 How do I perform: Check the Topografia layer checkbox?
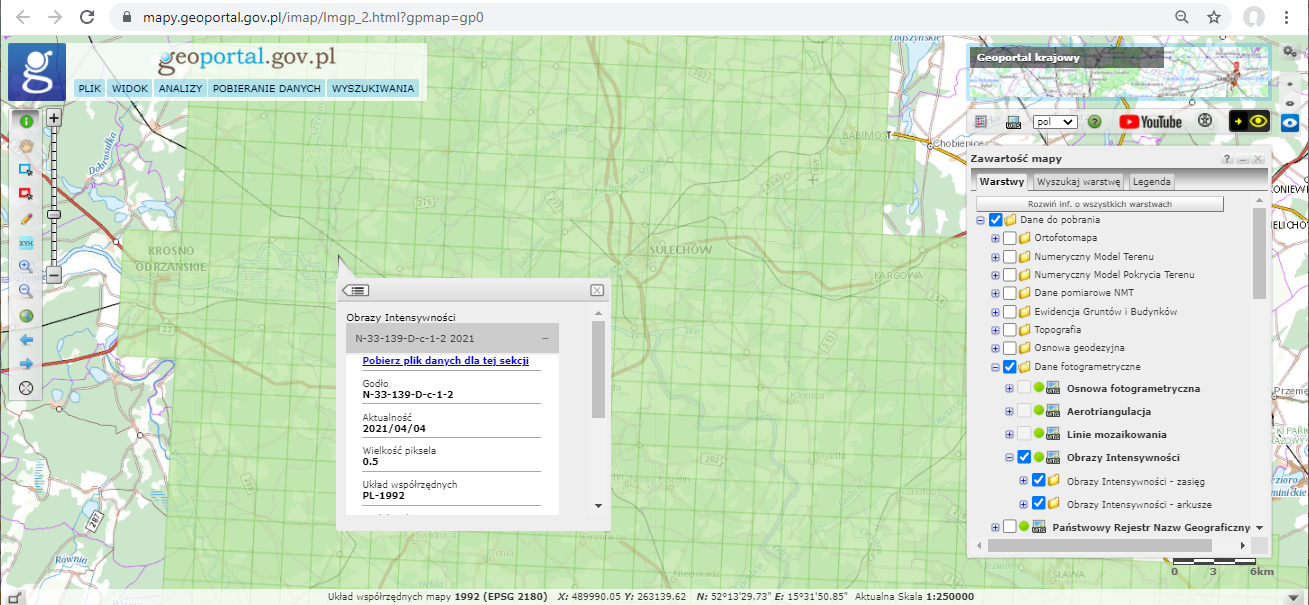point(1009,330)
